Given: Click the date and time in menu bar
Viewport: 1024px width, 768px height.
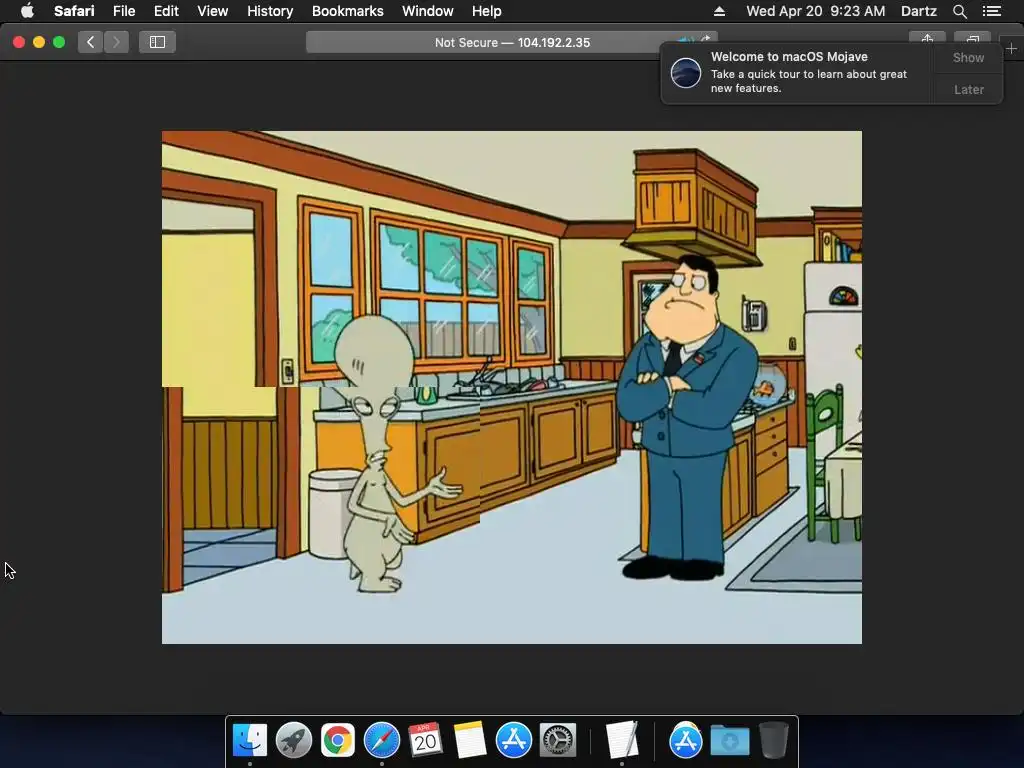Looking at the screenshot, I should pos(816,11).
